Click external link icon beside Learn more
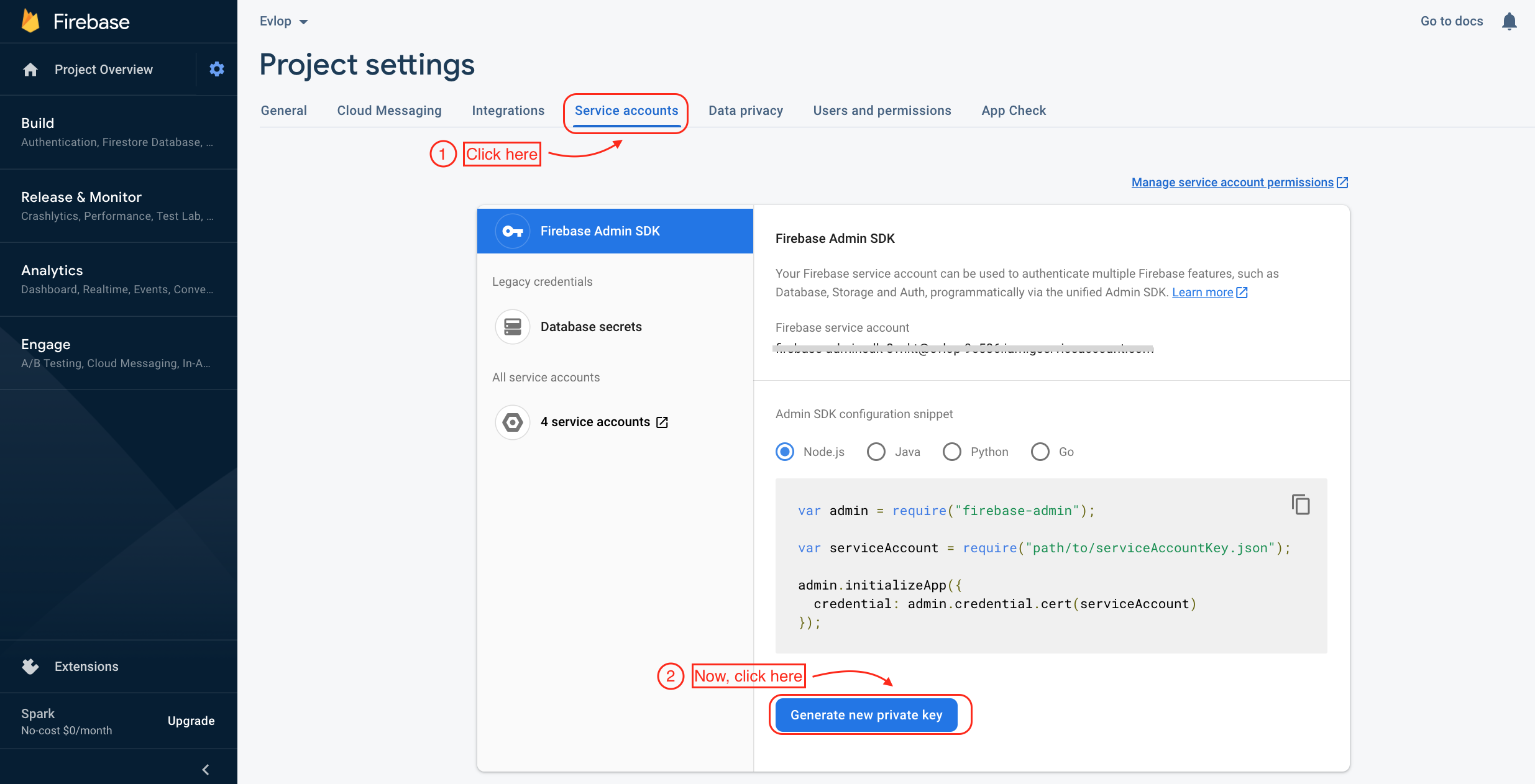The image size is (1535, 784). pos(1242,293)
